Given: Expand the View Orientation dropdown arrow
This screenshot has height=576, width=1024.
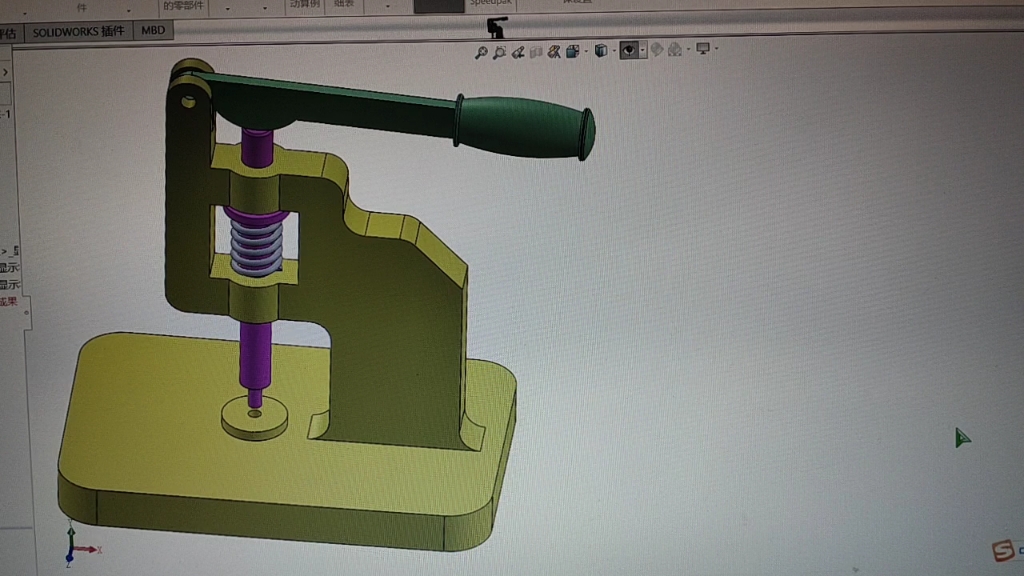Looking at the screenshot, I should (586, 51).
